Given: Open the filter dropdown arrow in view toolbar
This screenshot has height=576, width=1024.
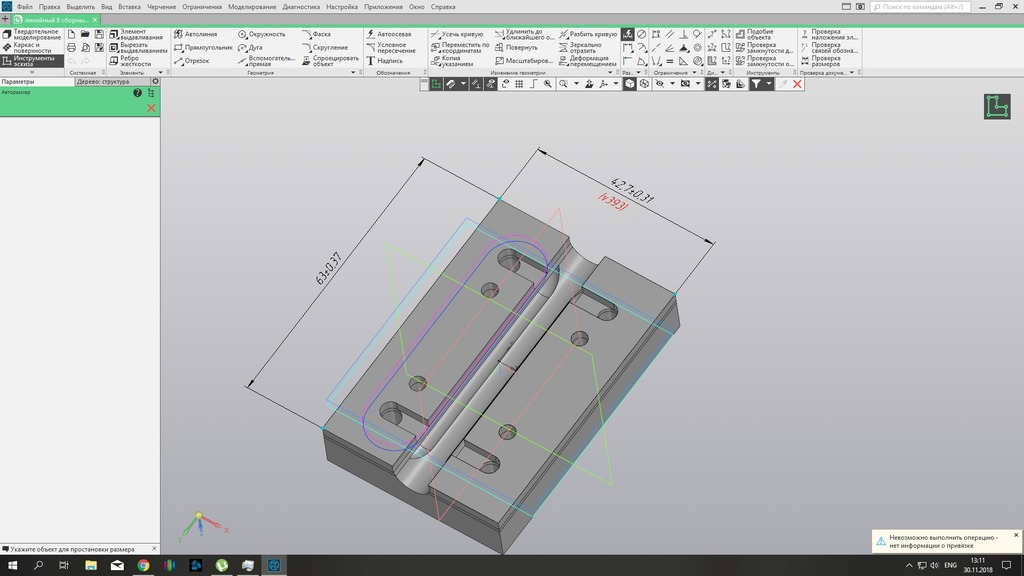Looking at the screenshot, I should (769, 84).
